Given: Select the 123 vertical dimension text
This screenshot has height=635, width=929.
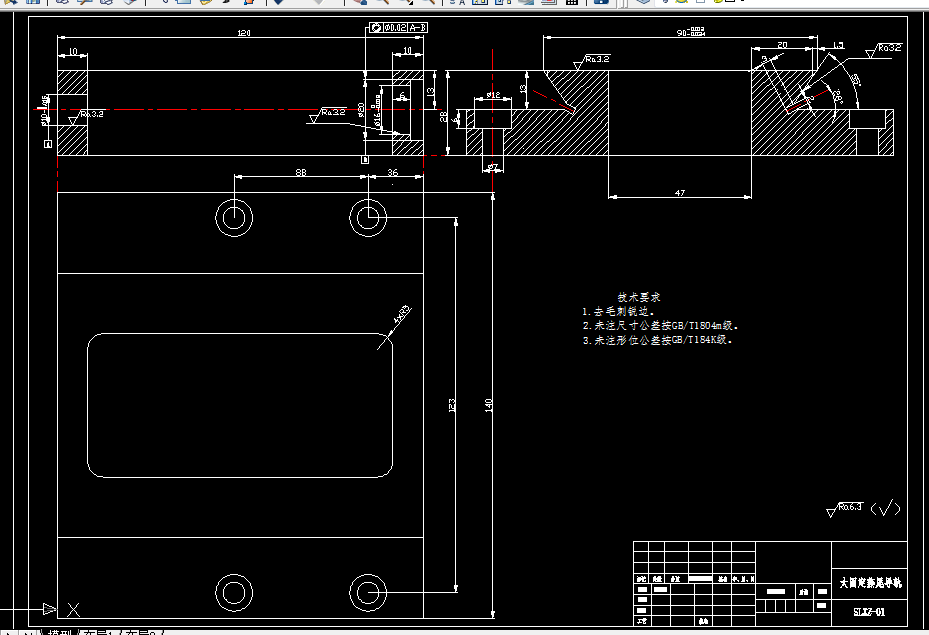Looking at the screenshot, I should coord(451,405).
